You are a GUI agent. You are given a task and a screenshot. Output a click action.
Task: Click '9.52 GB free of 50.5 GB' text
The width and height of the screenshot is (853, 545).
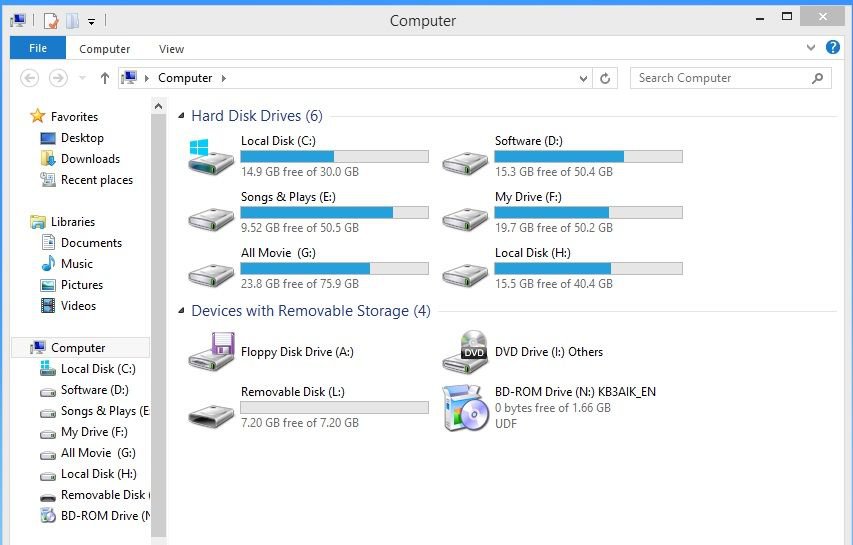[x=300, y=228]
